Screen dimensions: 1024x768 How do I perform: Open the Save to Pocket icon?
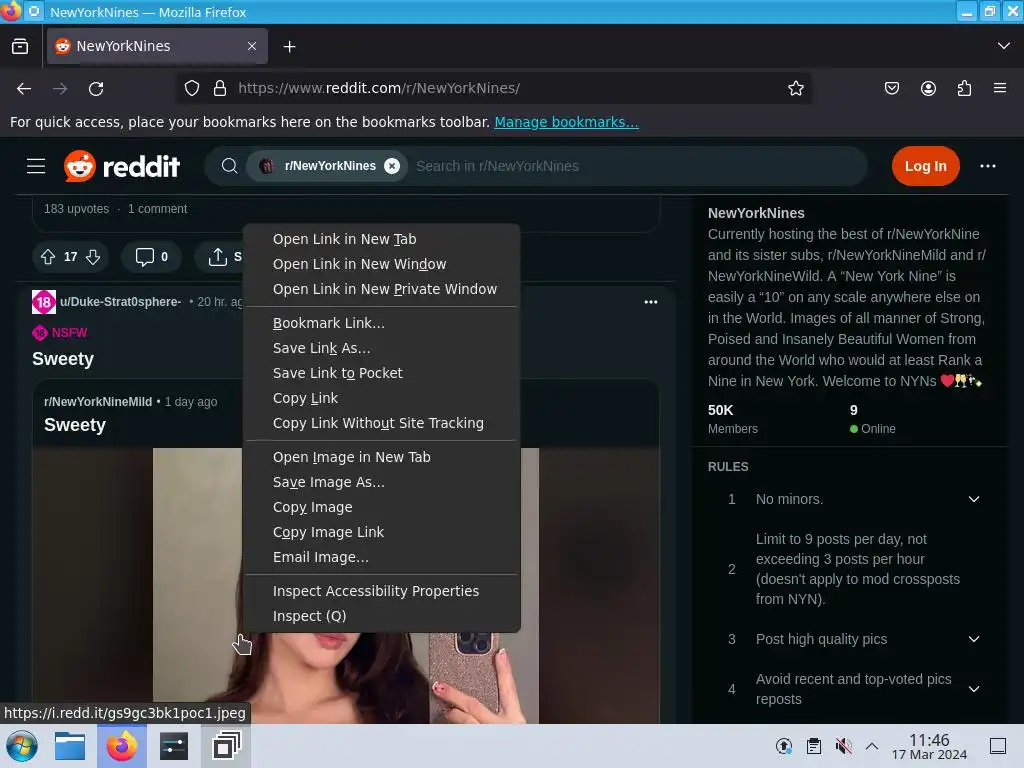click(x=891, y=88)
